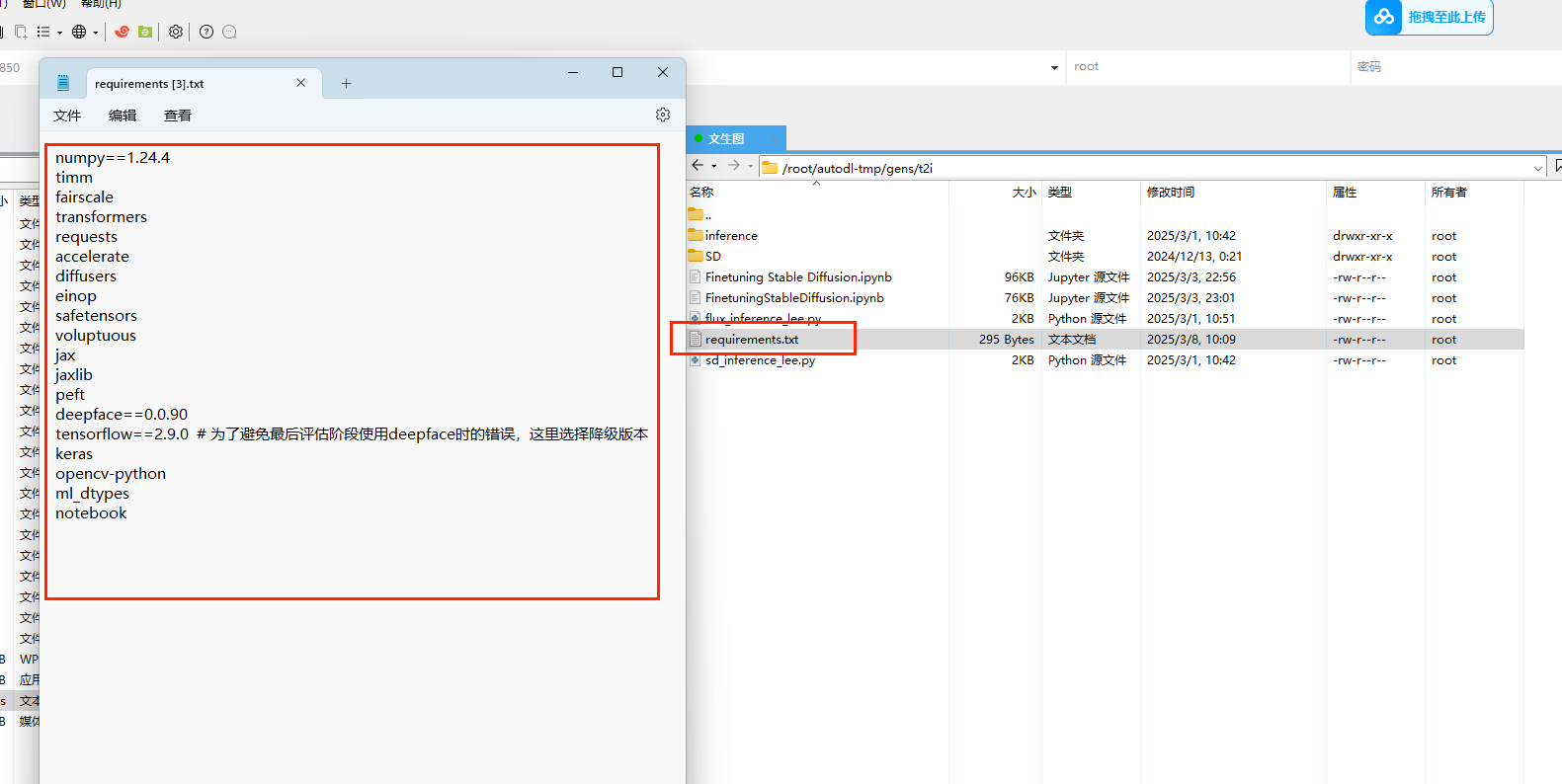Open the 编辑 menu in Notepad
Viewport: 1562px width, 784px height.
tap(123, 116)
